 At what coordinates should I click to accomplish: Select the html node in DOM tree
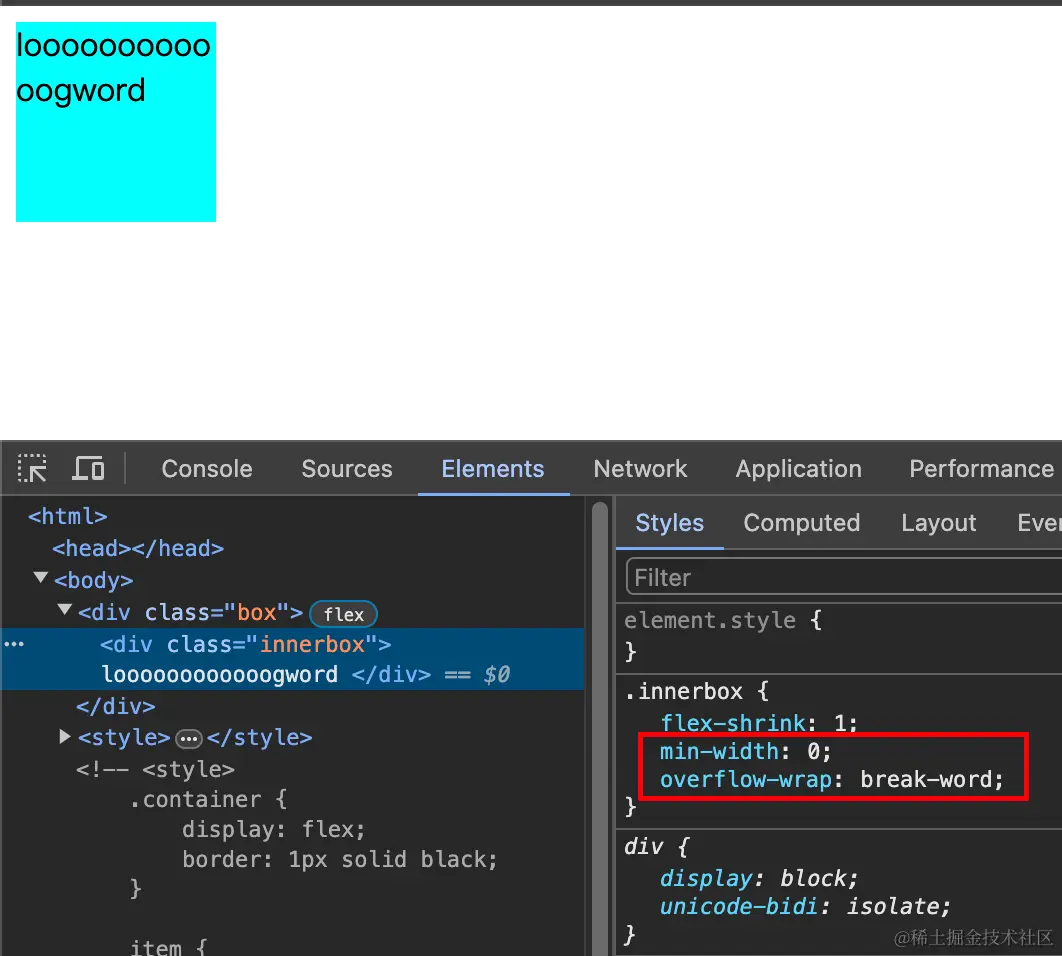67,517
